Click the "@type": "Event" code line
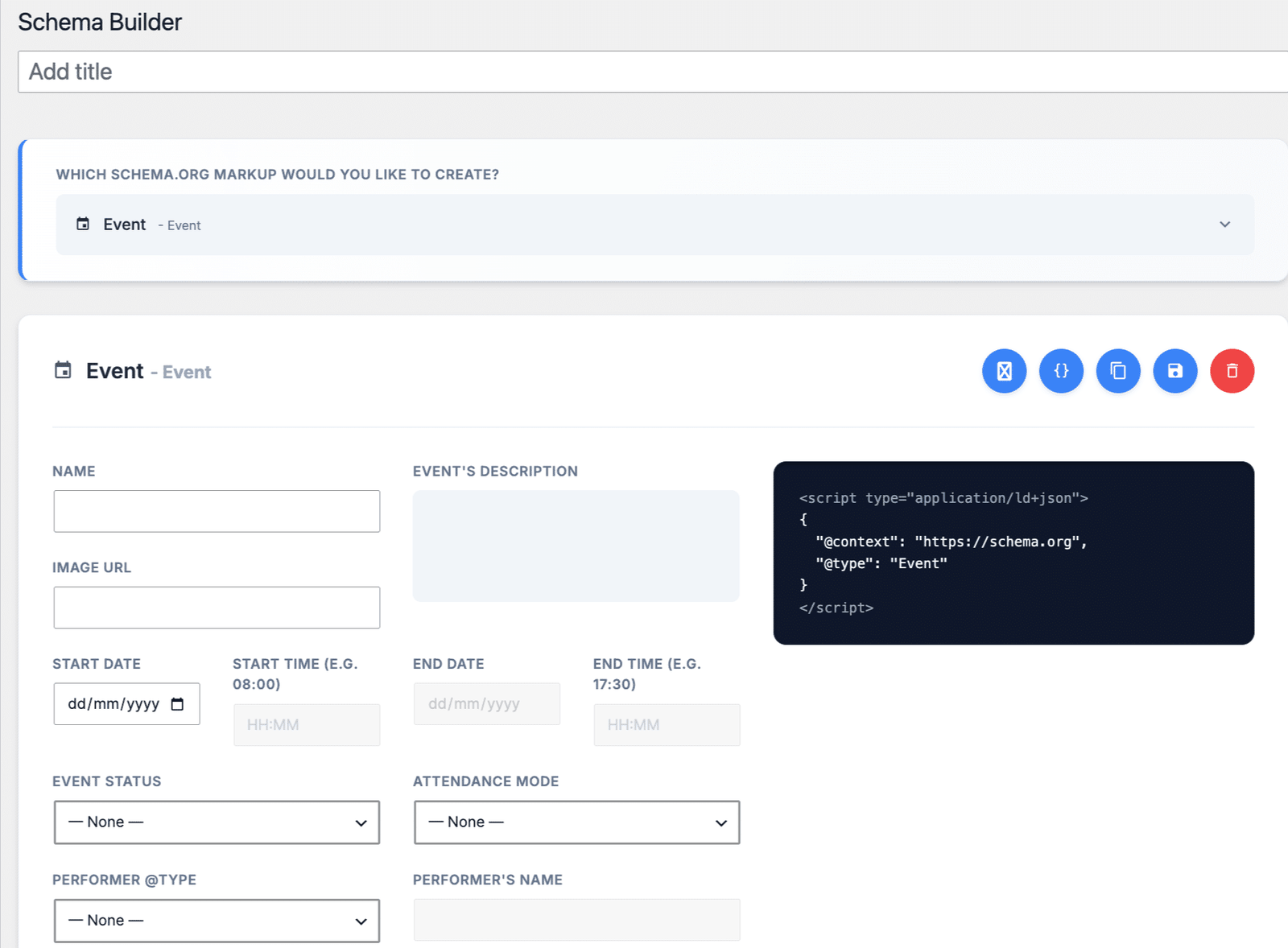Screen dimensions: 1288x948 [x=881, y=563]
